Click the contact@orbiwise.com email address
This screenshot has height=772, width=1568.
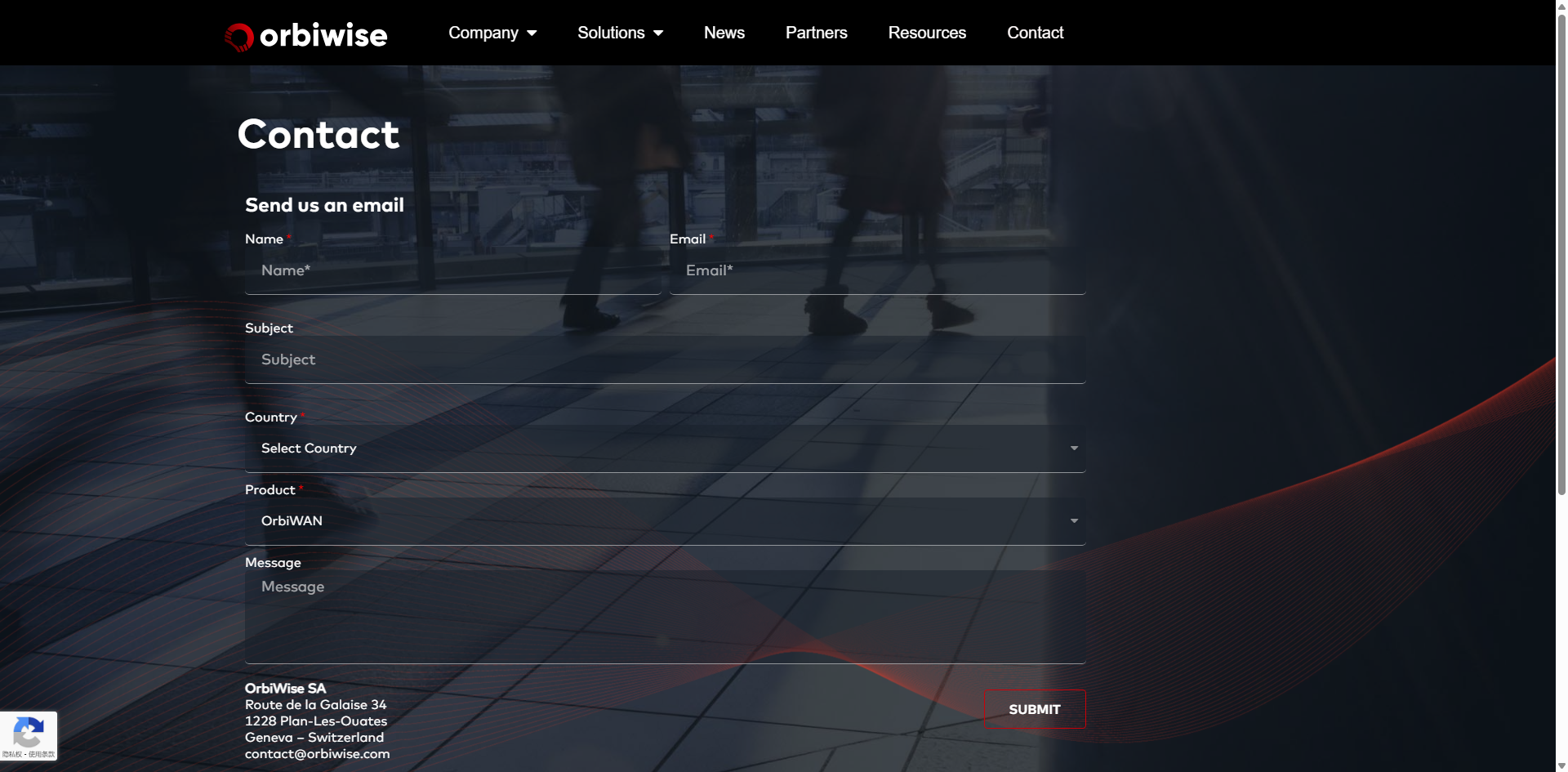(x=317, y=754)
